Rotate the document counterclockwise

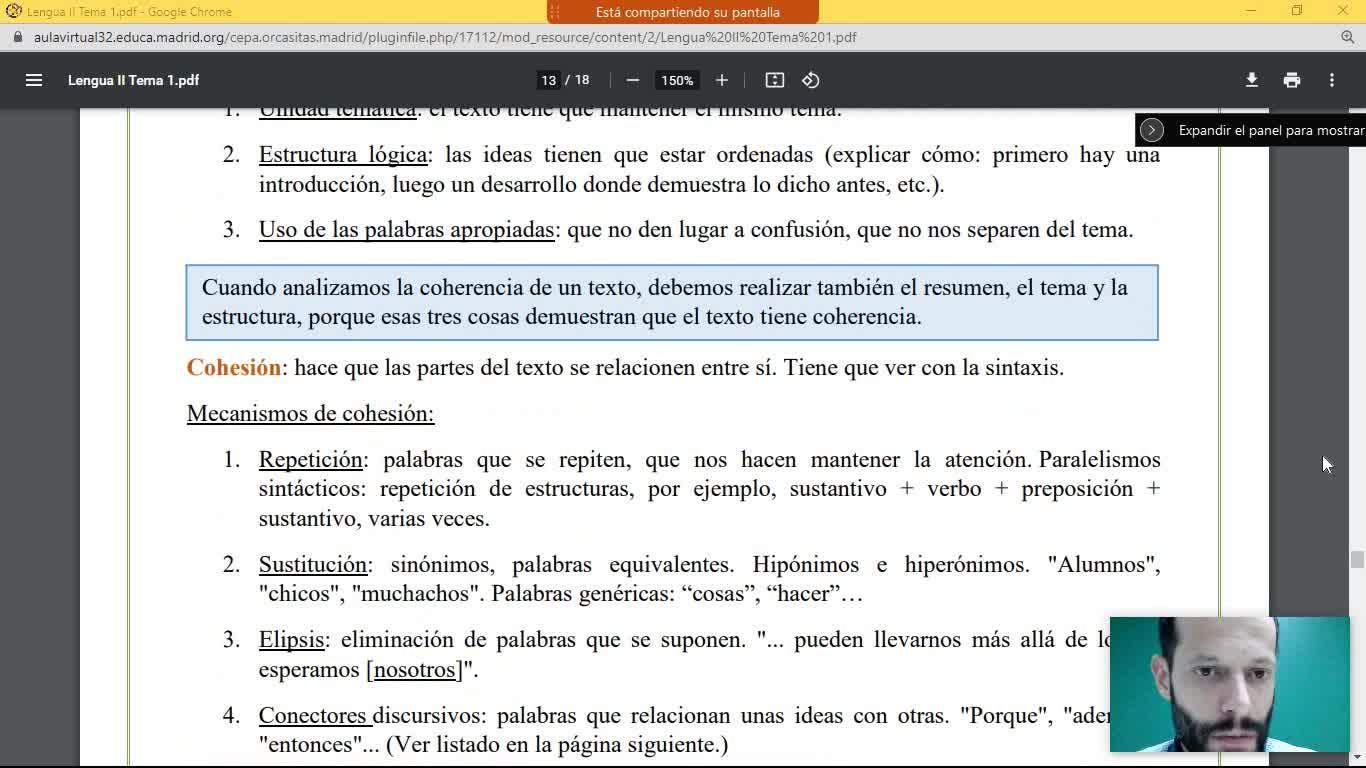(x=811, y=80)
